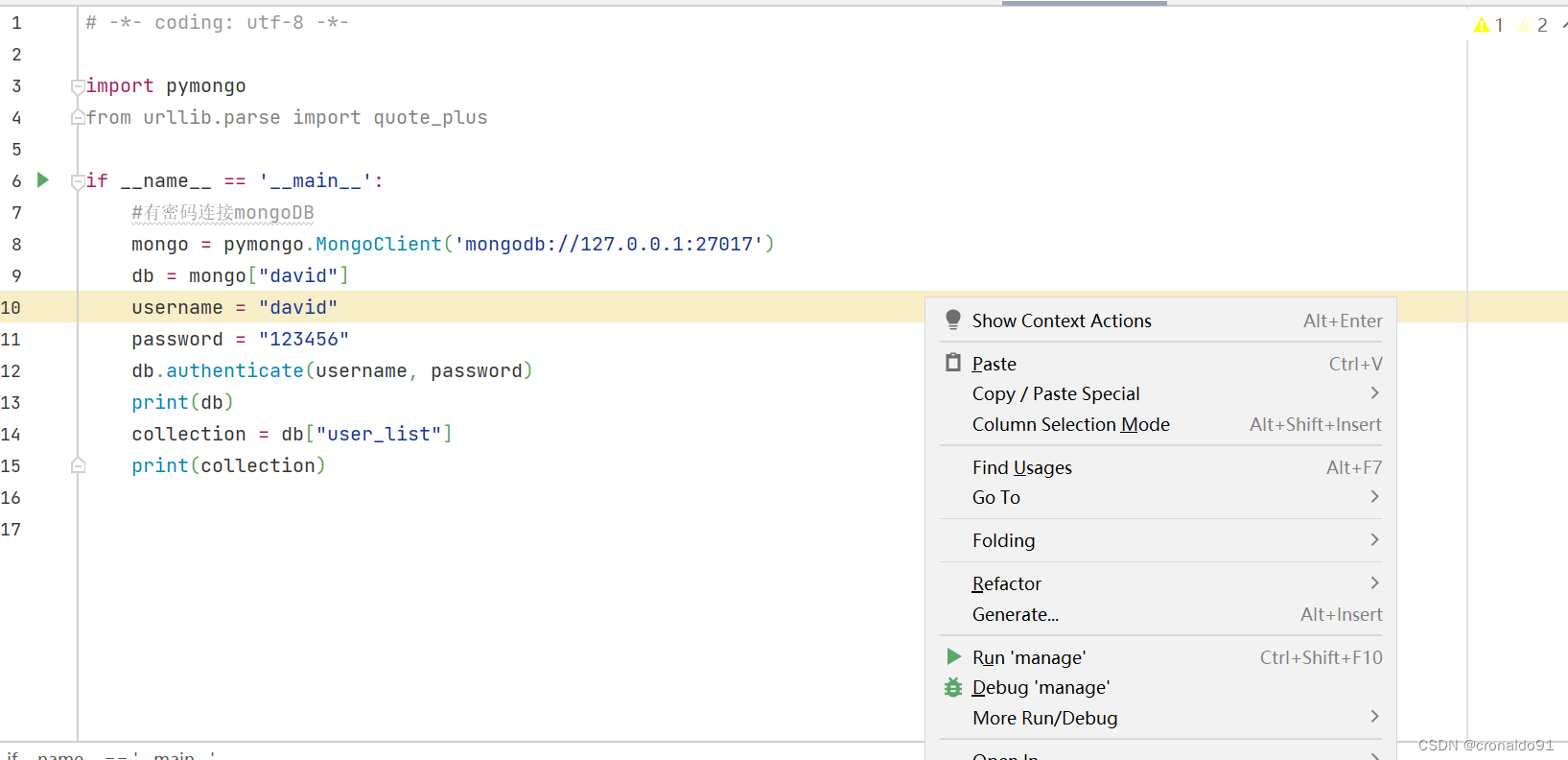Click the fold end marker on line 15
This screenshot has width=1568, height=760.
pyautogui.click(x=78, y=465)
